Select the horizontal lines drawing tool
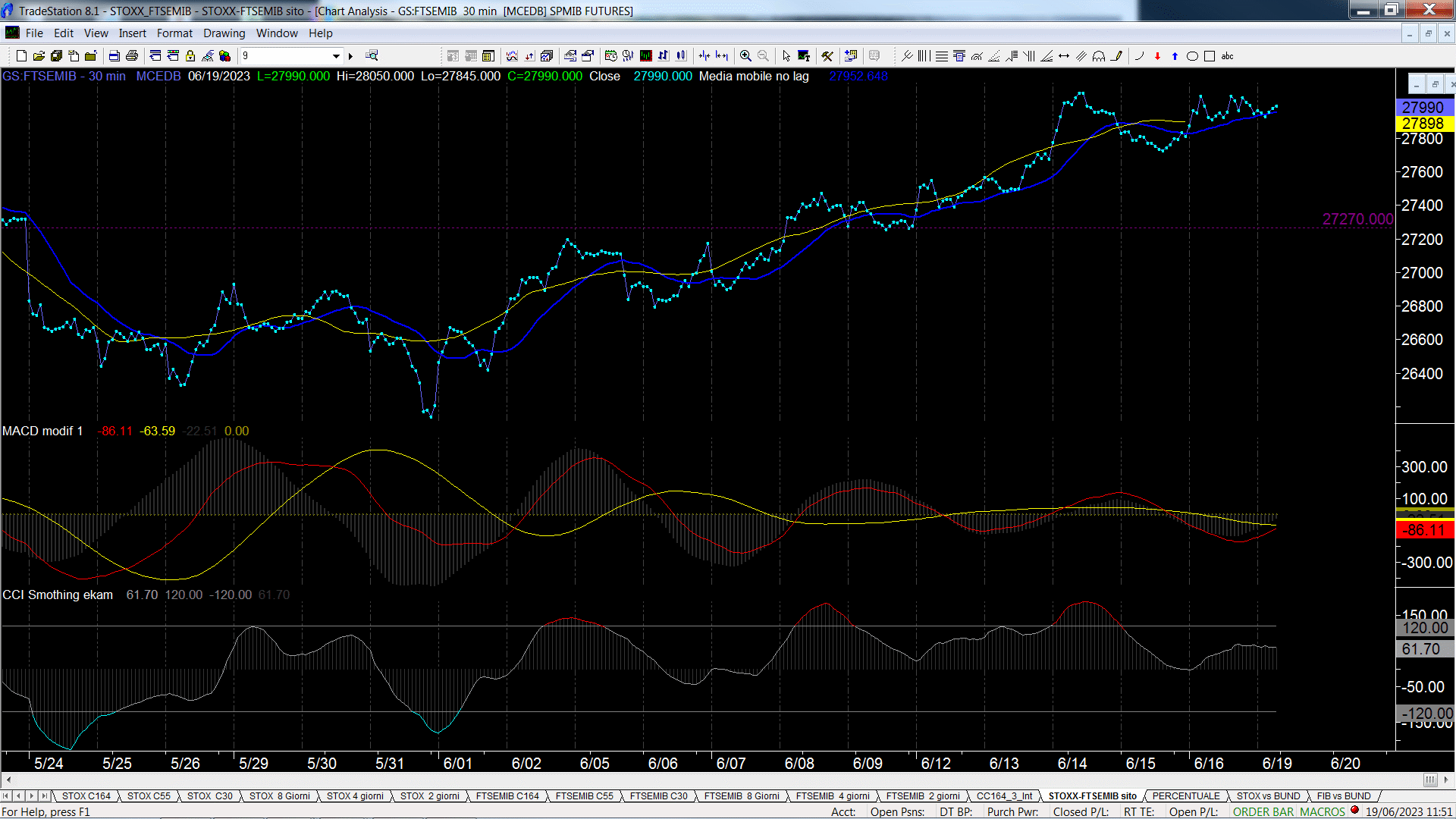1456x819 pixels. click(x=942, y=55)
